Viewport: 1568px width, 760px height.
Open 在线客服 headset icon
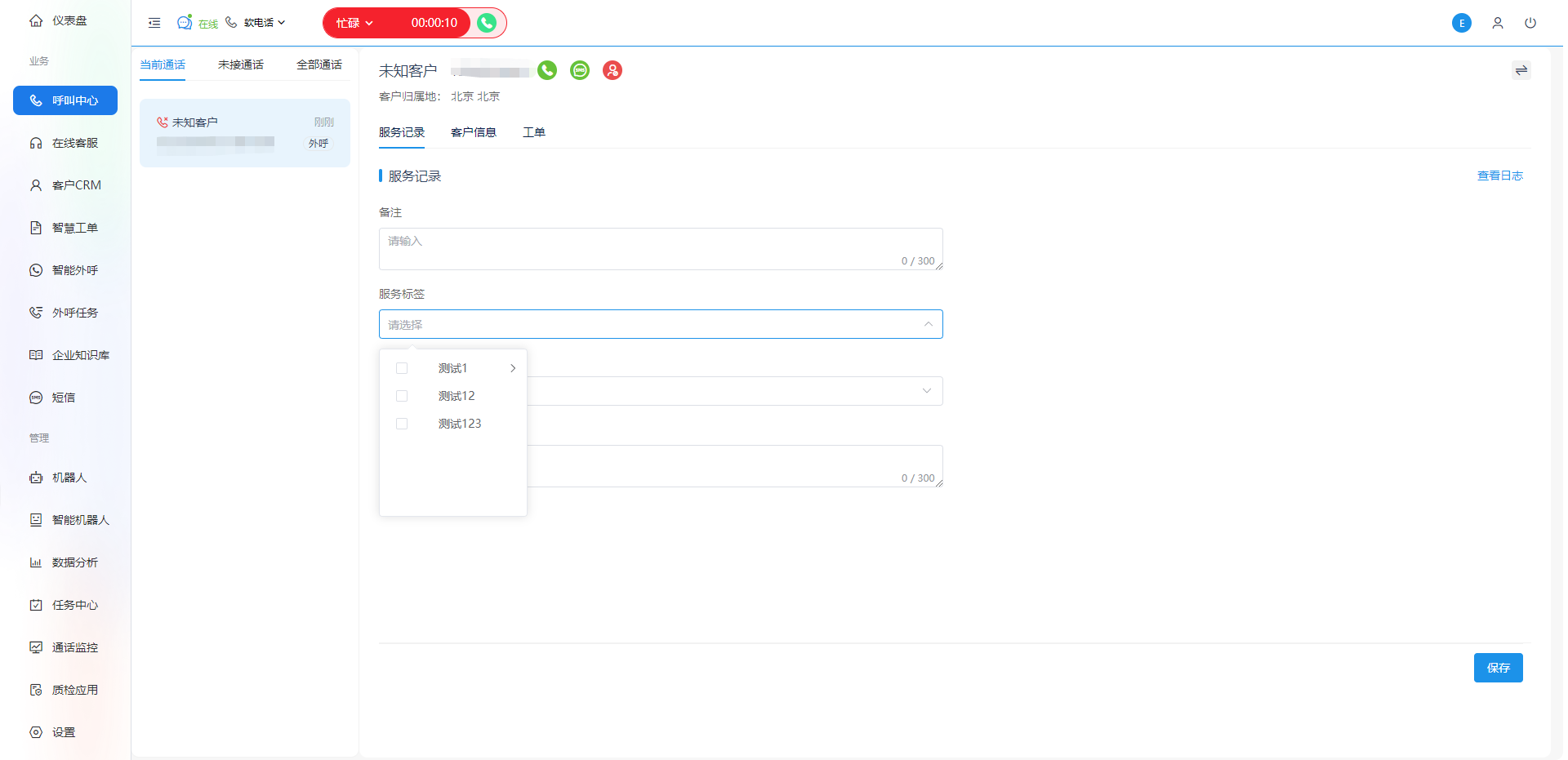coord(36,143)
